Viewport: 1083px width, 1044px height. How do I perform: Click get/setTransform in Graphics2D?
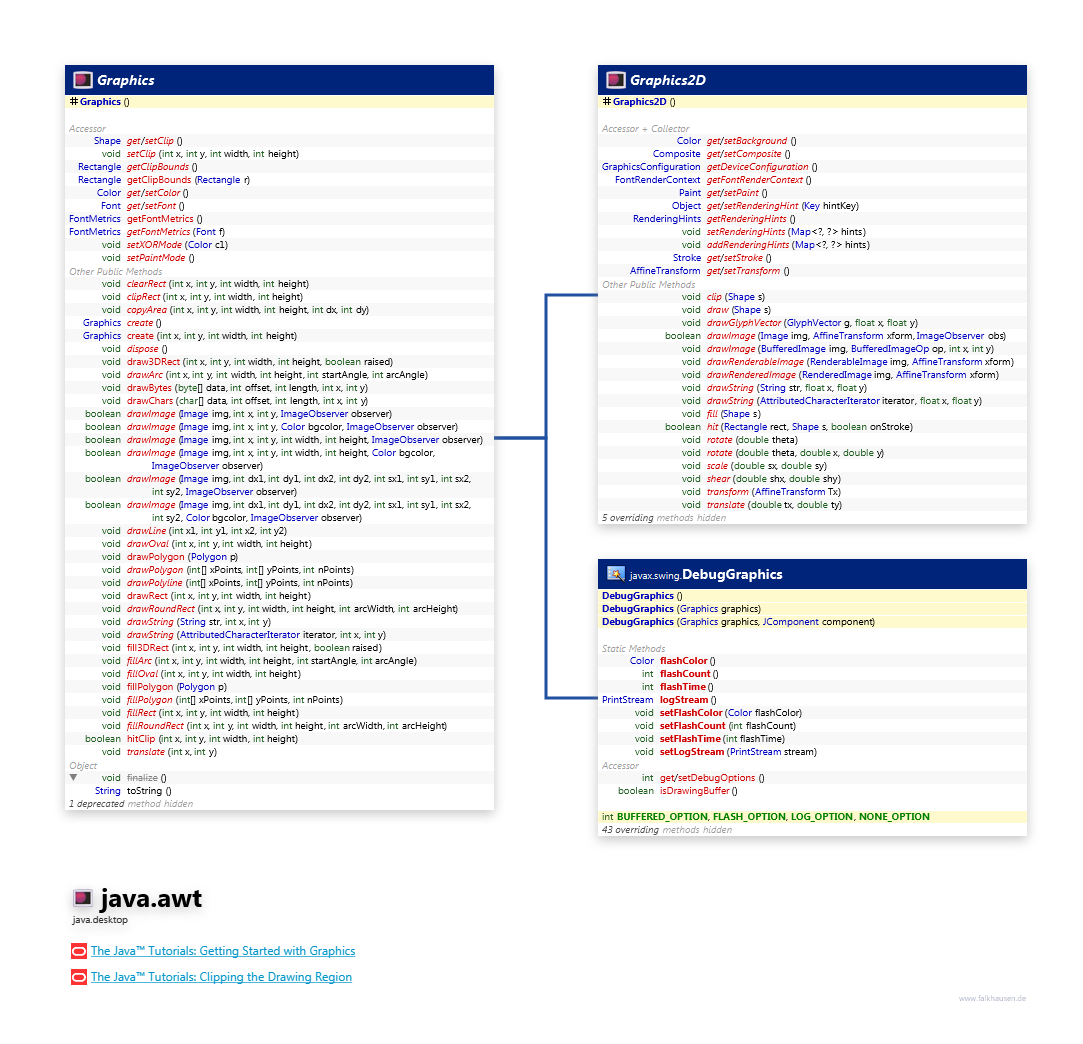(743, 271)
